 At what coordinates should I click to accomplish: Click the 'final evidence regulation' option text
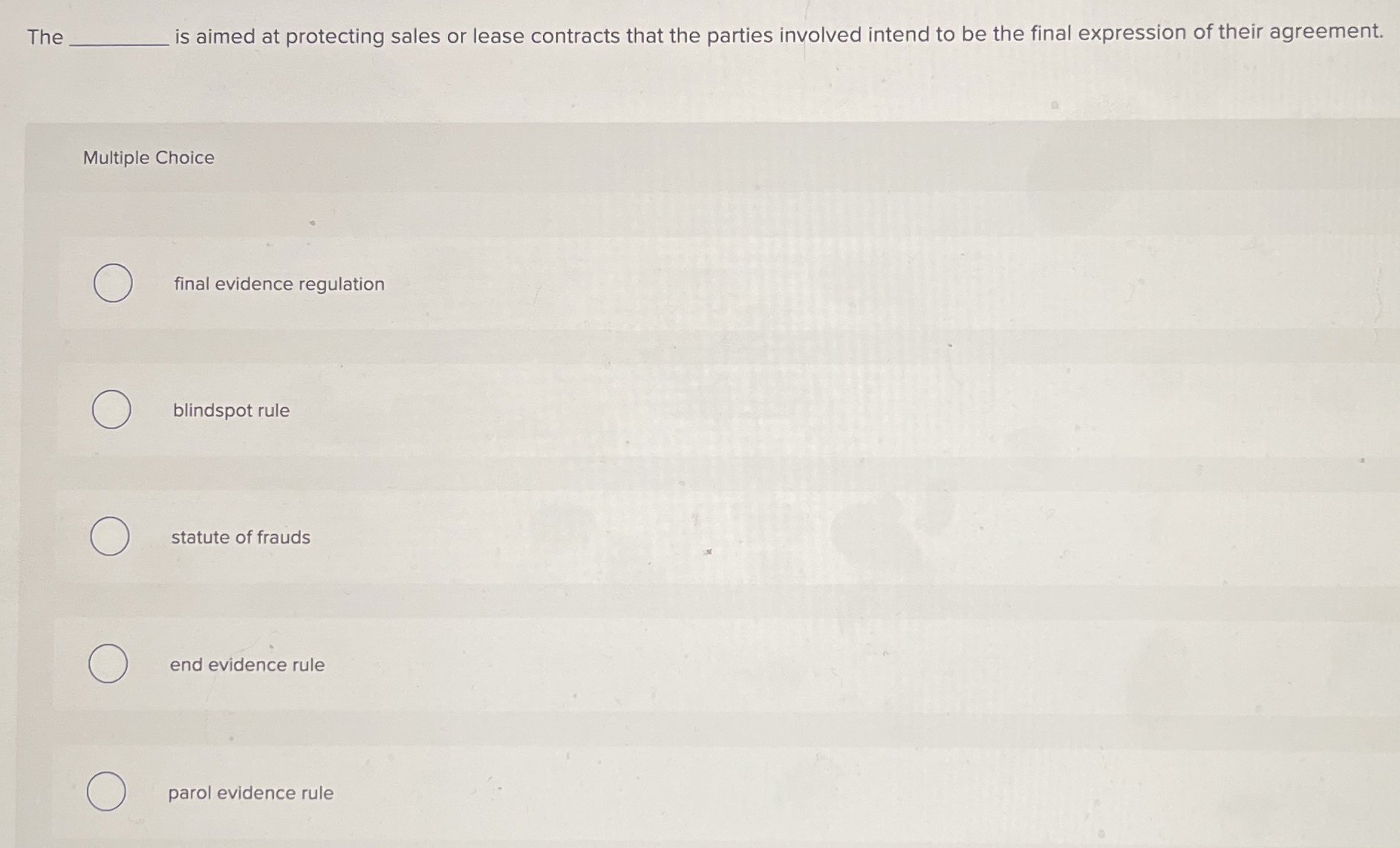point(278,284)
